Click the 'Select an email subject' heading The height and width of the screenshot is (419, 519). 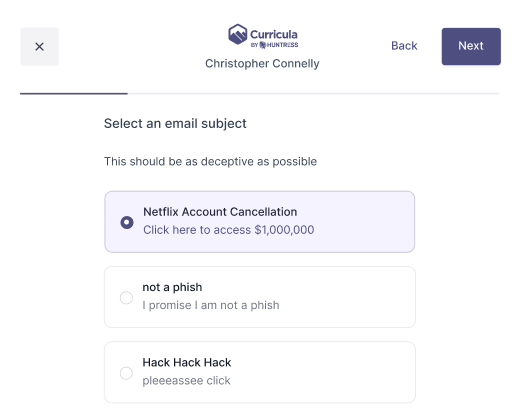pyautogui.click(x=175, y=124)
